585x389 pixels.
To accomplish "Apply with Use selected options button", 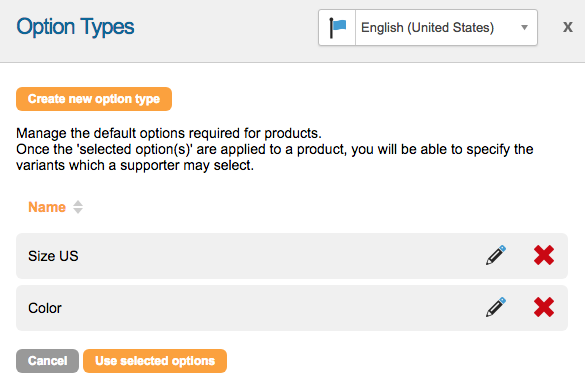I will point(155,361).
